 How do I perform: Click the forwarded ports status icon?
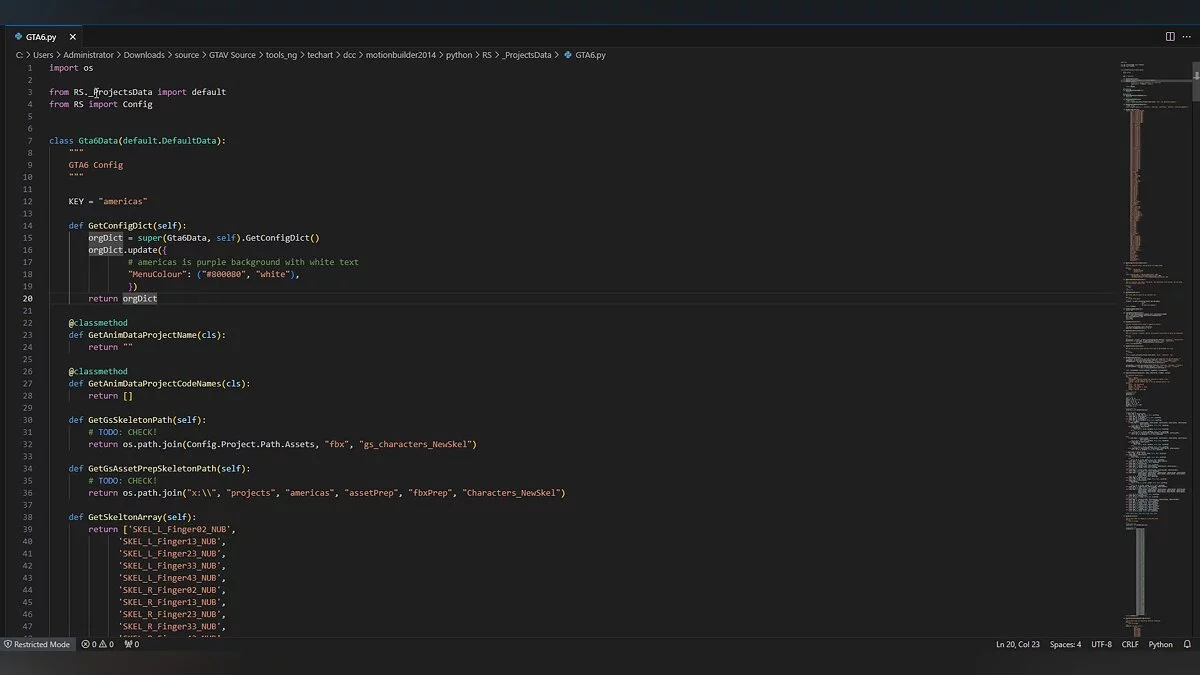pyautogui.click(x=131, y=644)
